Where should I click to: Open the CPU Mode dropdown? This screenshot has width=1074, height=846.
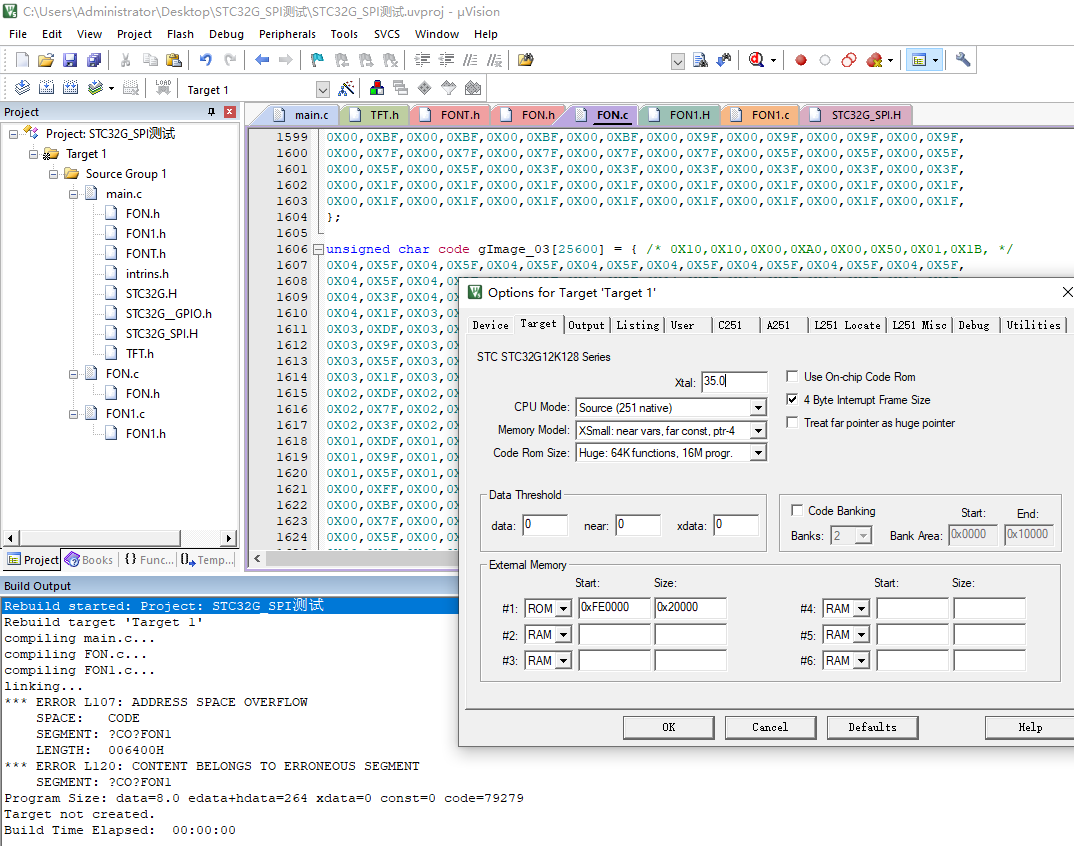click(x=758, y=408)
